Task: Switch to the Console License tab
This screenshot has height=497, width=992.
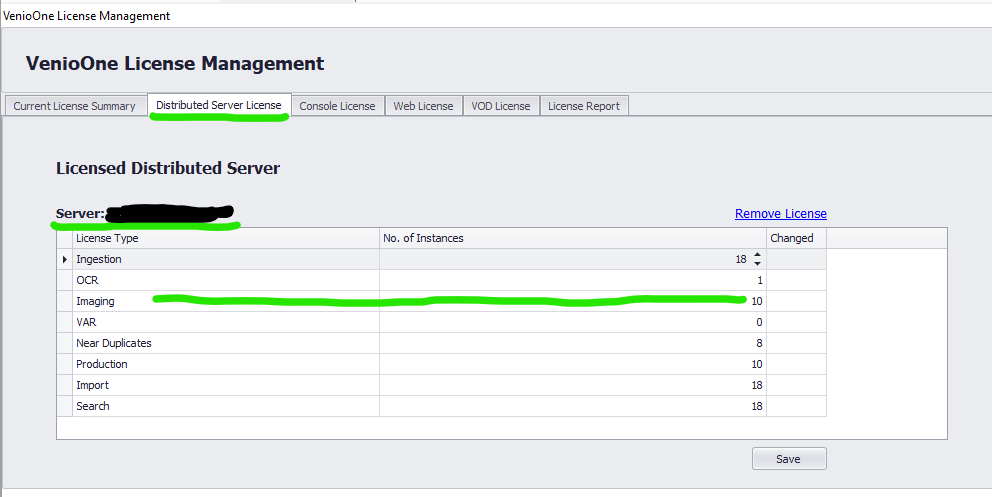Action: (x=337, y=106)
